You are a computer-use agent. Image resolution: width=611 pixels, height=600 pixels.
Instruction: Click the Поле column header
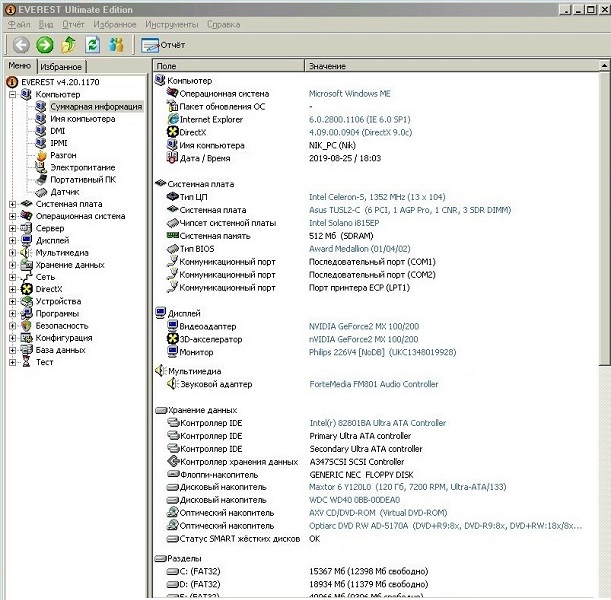click(x=228, y=66)
